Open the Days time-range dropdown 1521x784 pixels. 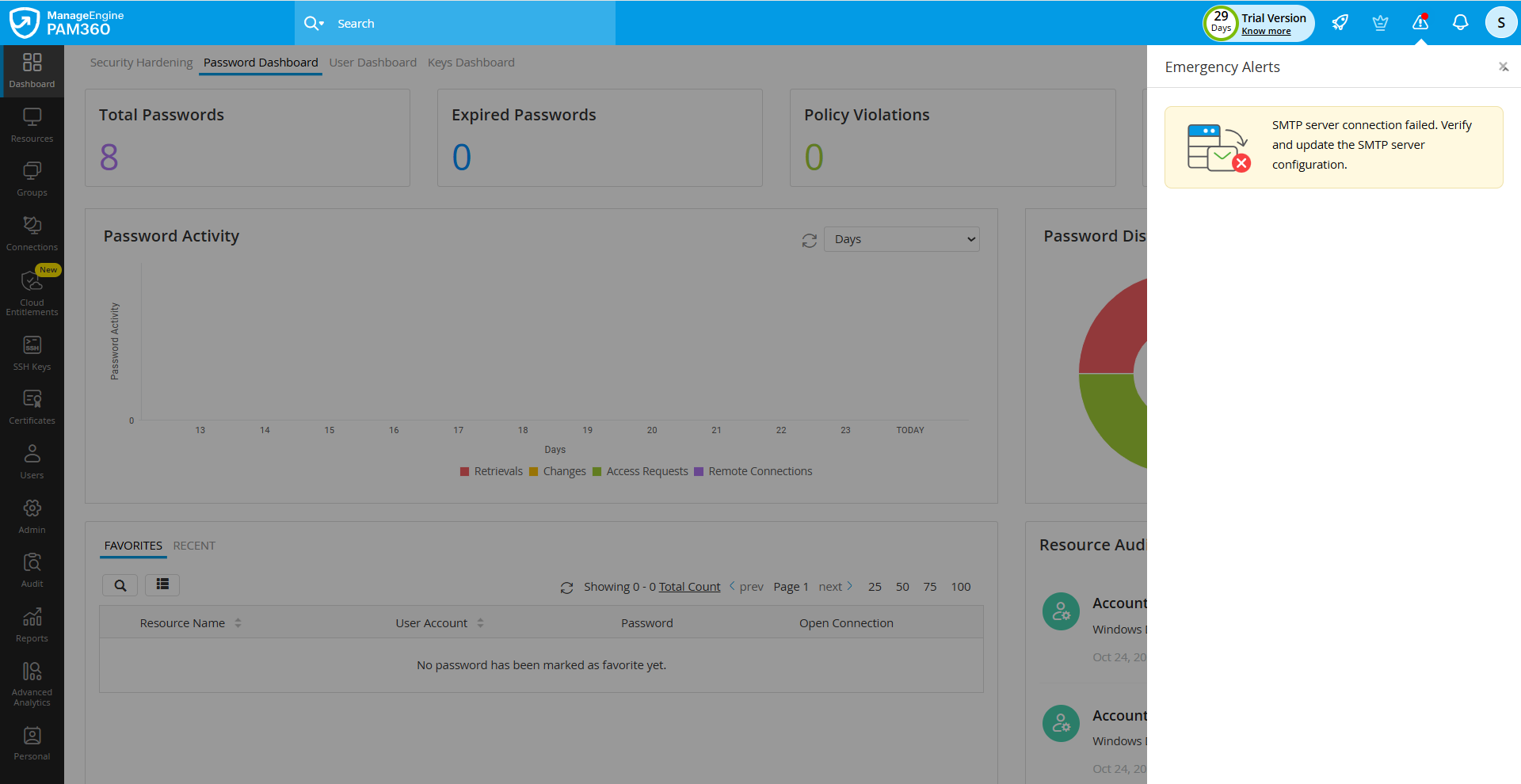tap(901, 238)
